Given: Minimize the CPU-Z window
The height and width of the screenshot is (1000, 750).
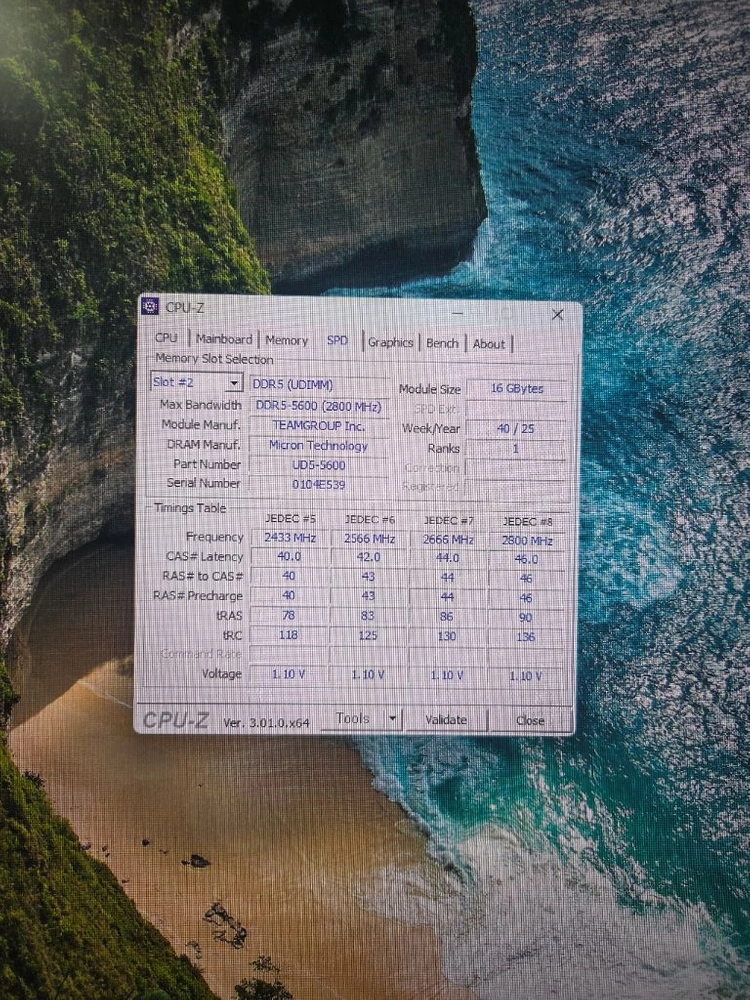Looking at the screenshot, I should (x=457, y=313).
